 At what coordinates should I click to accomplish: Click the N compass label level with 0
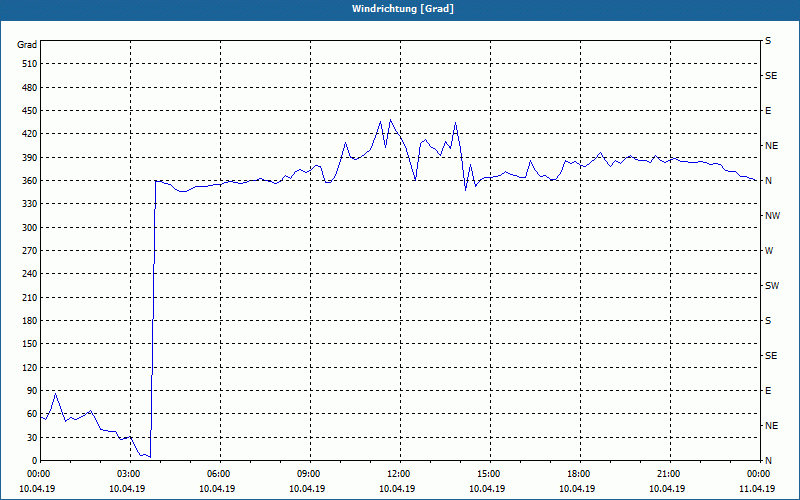tap(768, 461)
